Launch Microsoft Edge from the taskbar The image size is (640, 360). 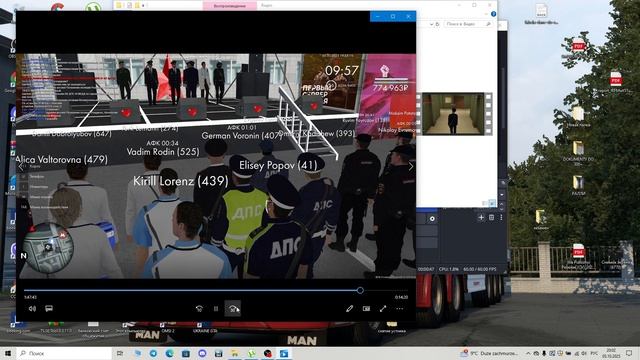click(169, 353)
